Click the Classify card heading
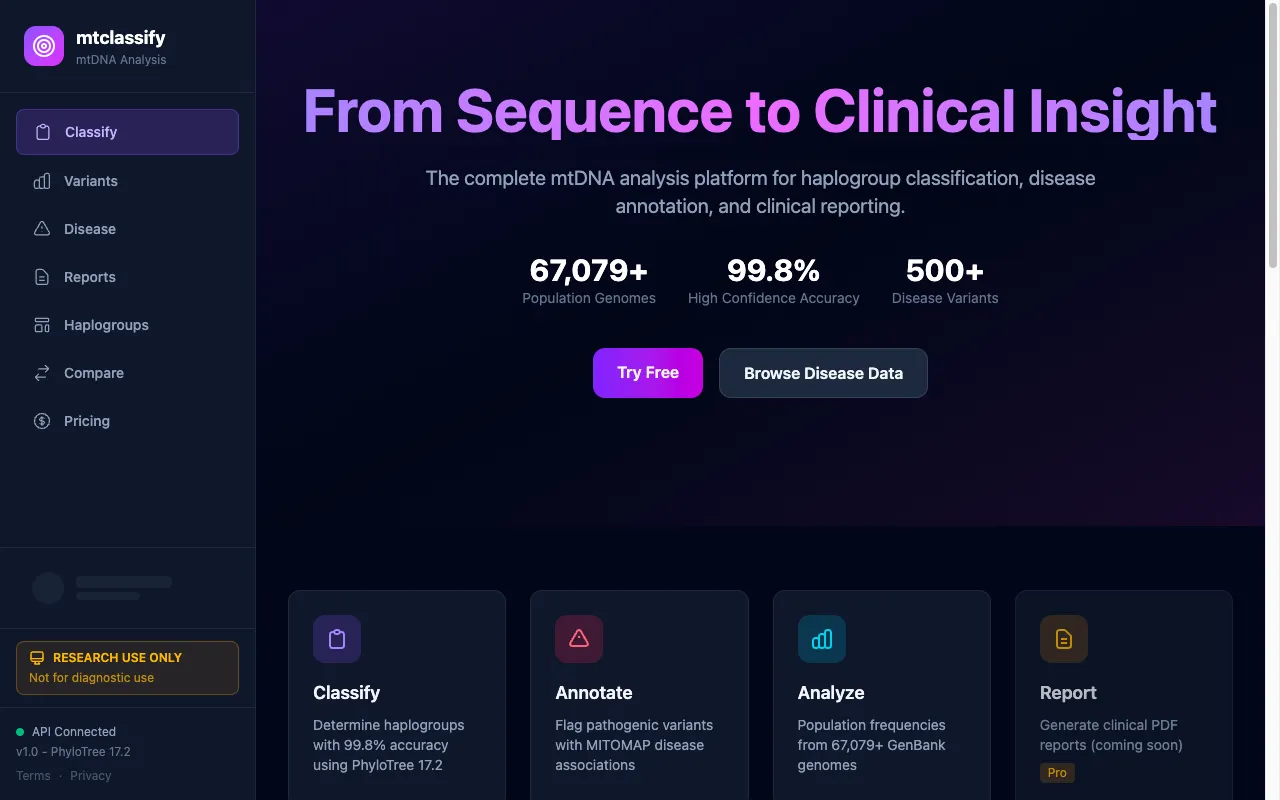This screenshot has width=1280, height=800. pyautogui.click(x=346, y=693)
